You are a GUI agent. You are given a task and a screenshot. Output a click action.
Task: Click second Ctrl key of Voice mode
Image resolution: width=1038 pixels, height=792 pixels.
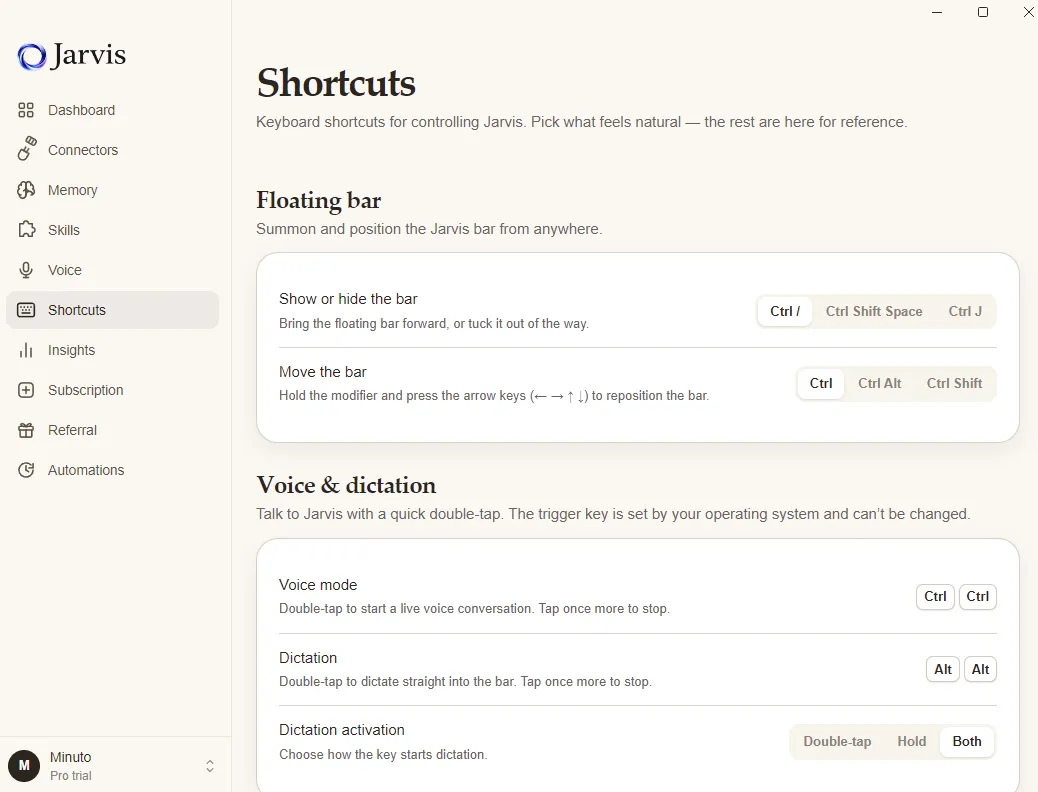(978, 597)
